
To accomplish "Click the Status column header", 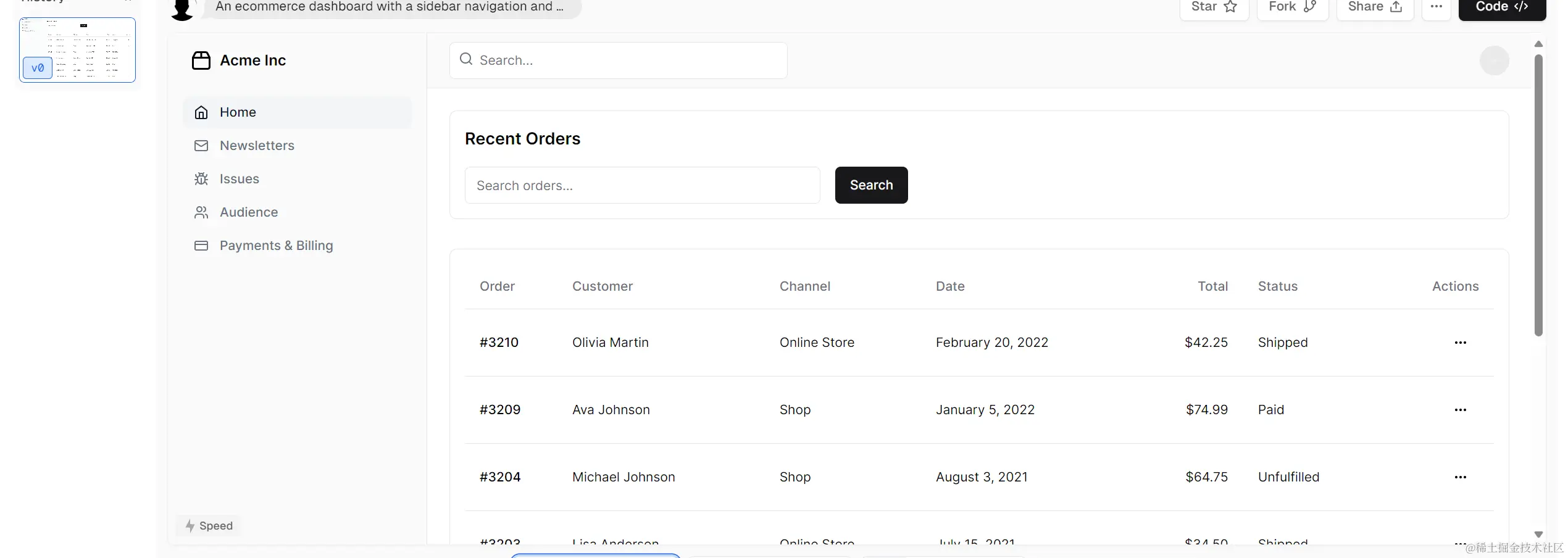I will [1278, 286].
